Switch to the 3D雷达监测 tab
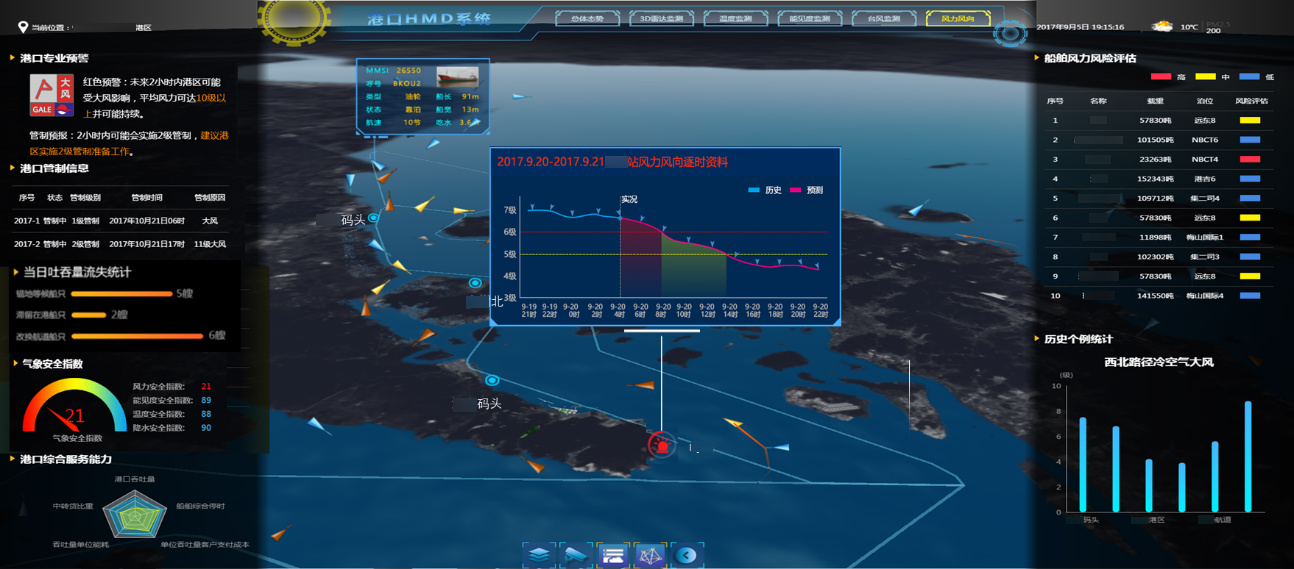 click(x=661, y=19)
